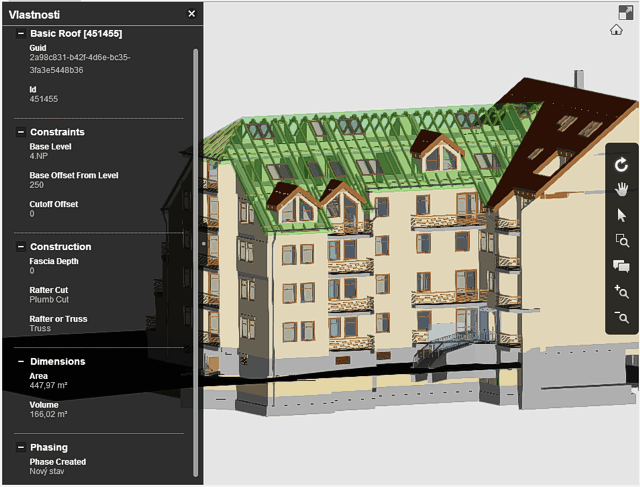Image resolution: width=640 pixels, height=487 pixels.
Task: Collapse the Construction section
Action: click(20, 247)
